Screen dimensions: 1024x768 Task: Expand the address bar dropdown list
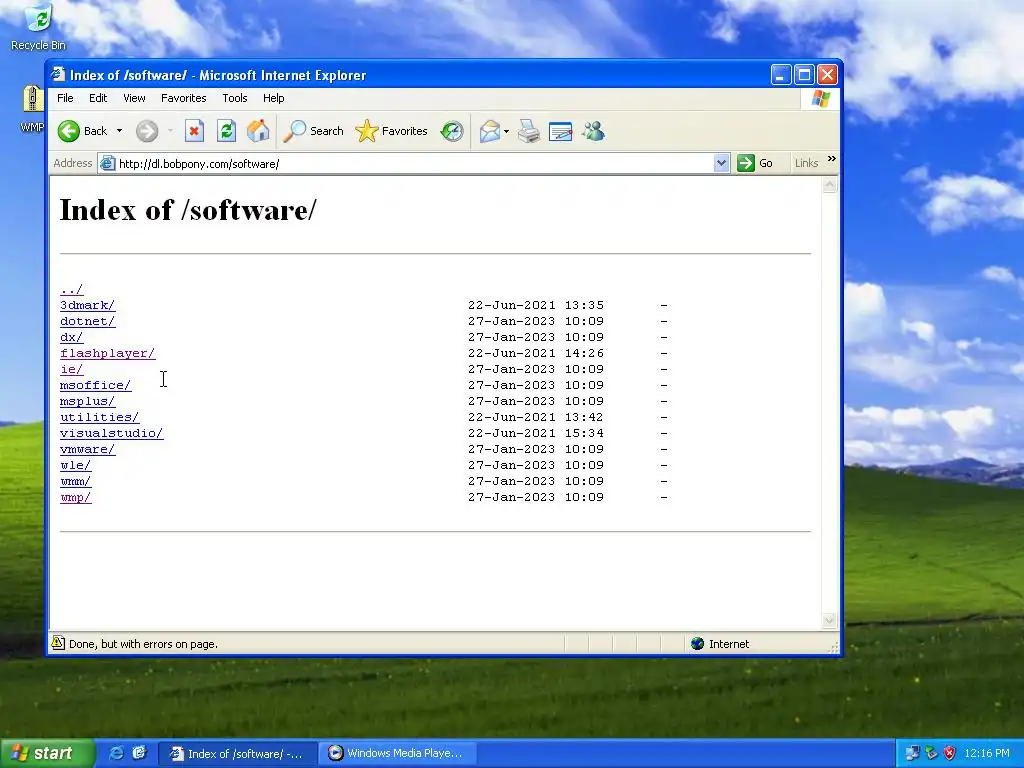[x=721, y=163]
